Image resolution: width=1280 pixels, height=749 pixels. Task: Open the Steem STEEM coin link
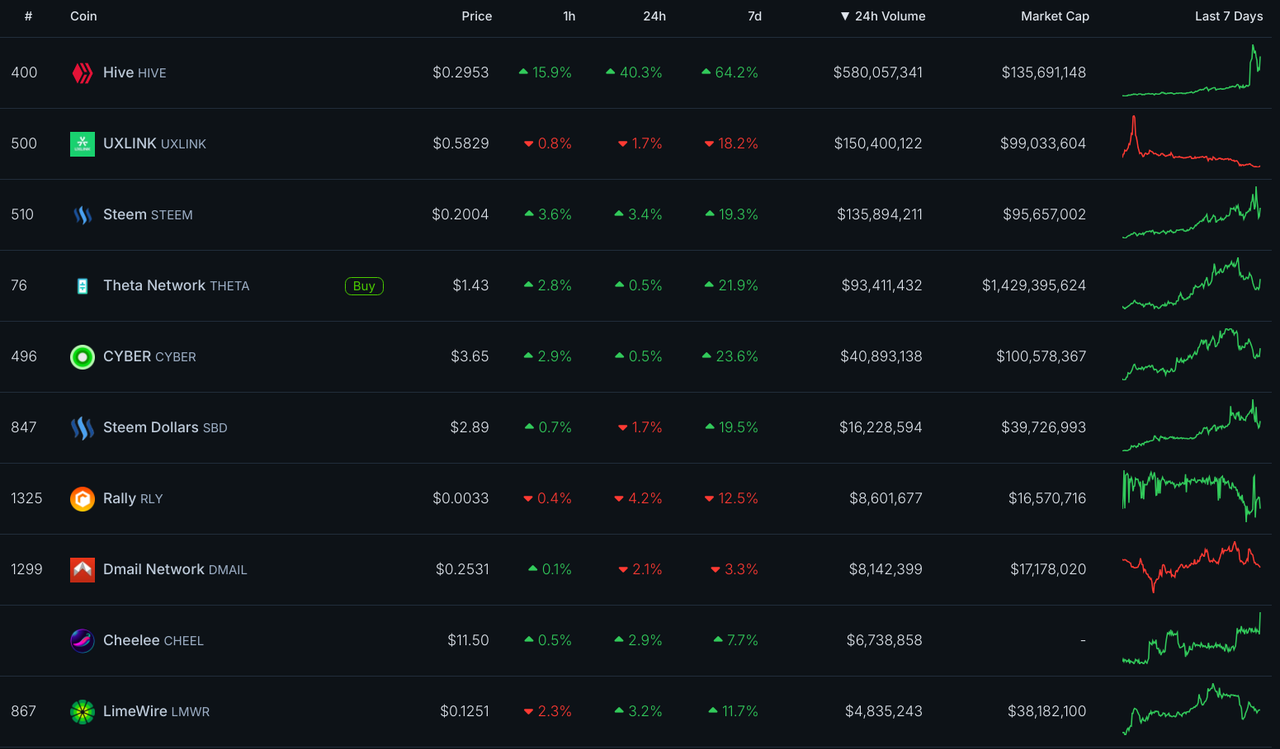point(148,215)
